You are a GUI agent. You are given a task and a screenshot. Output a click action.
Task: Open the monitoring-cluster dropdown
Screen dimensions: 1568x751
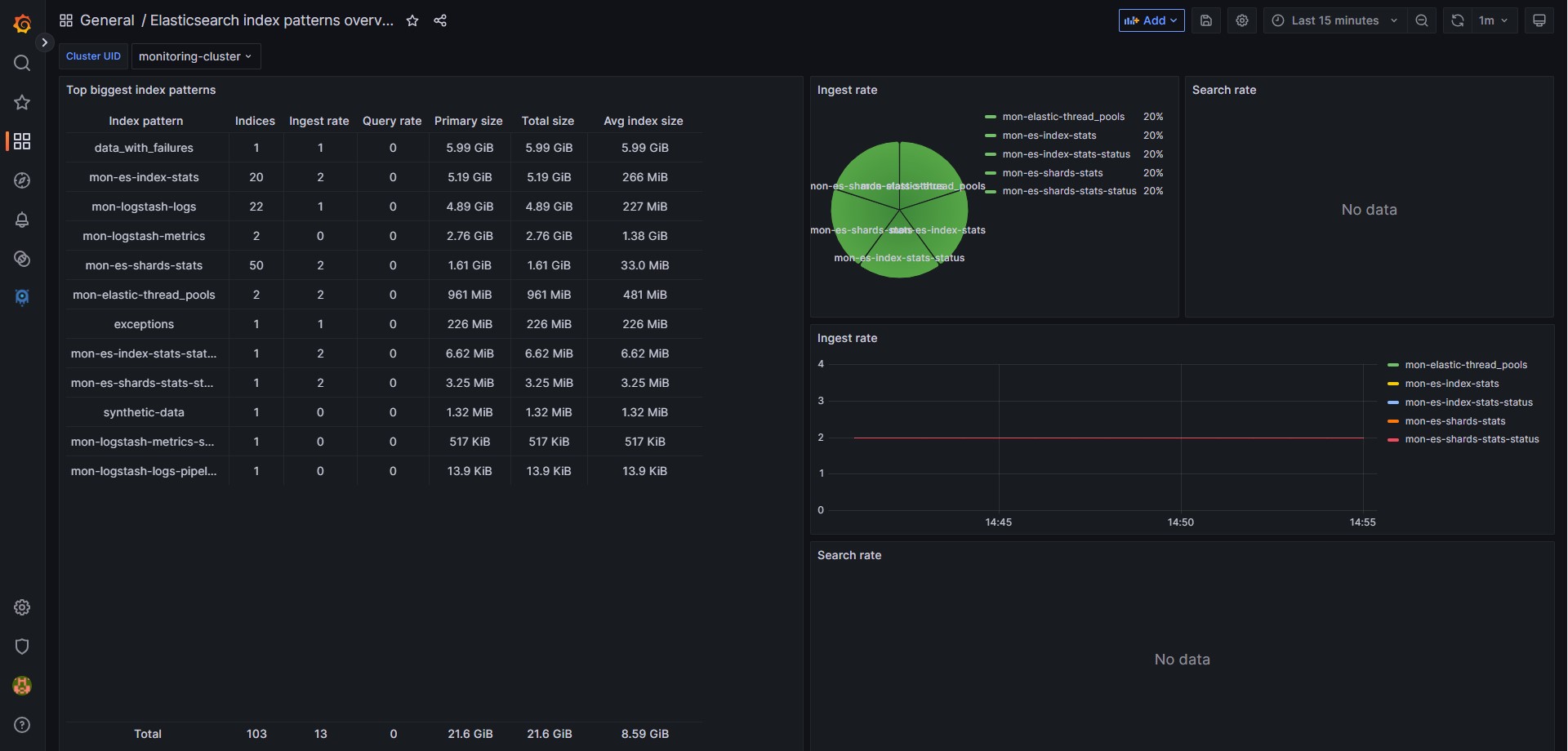point(194,56)
